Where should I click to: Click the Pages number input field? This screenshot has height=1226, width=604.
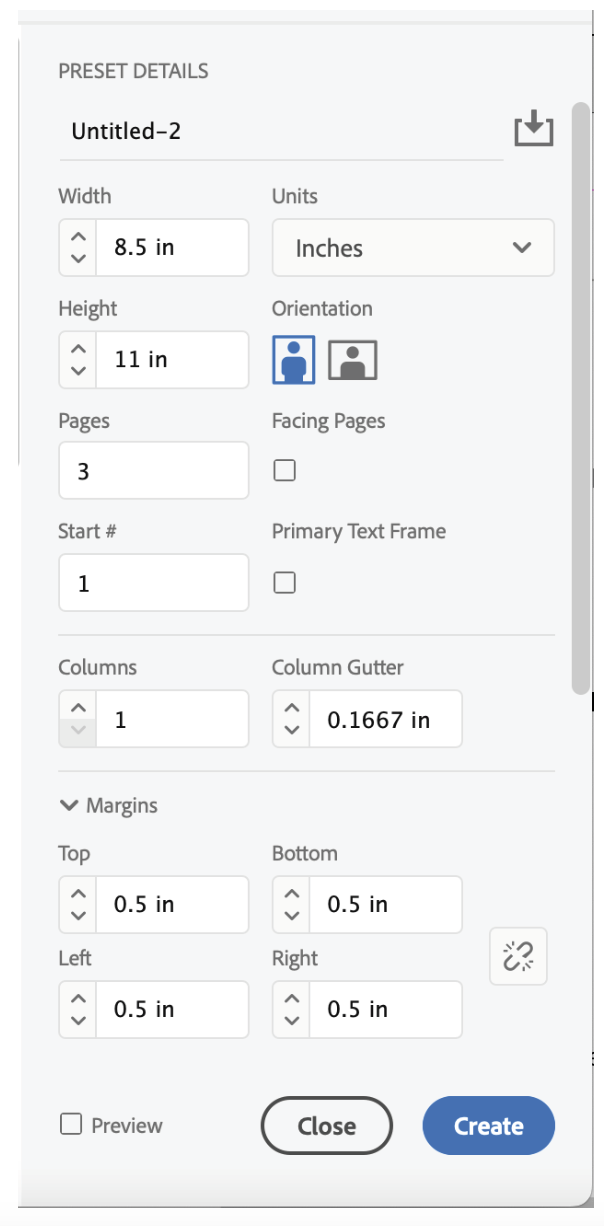pyautogui.click(x=154, y=470)
